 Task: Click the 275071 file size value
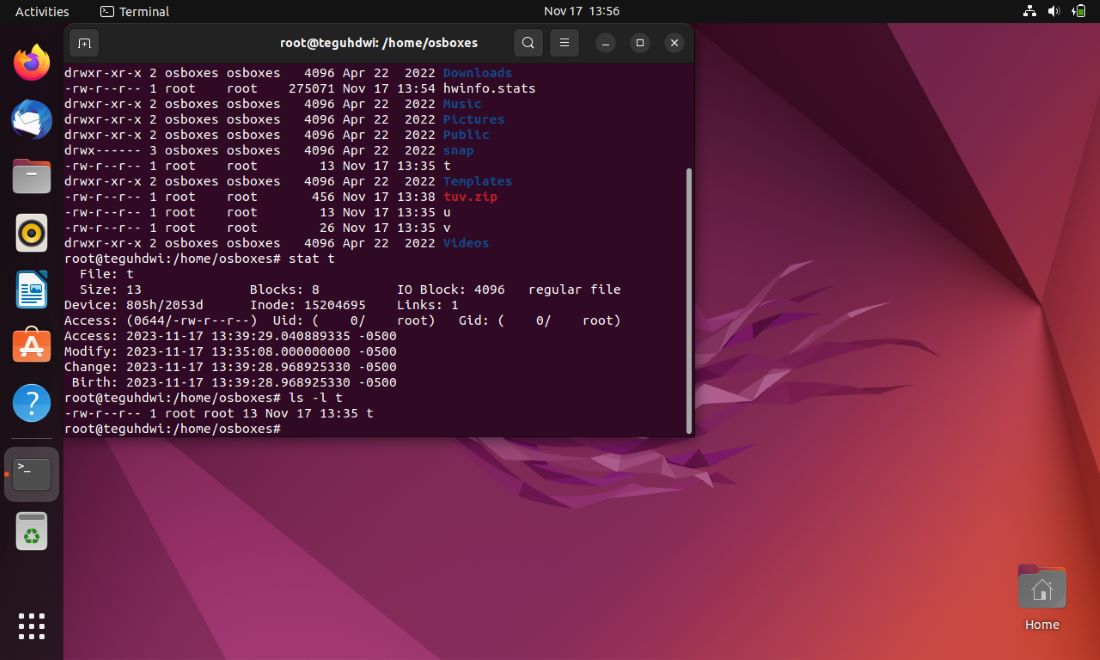311,88
